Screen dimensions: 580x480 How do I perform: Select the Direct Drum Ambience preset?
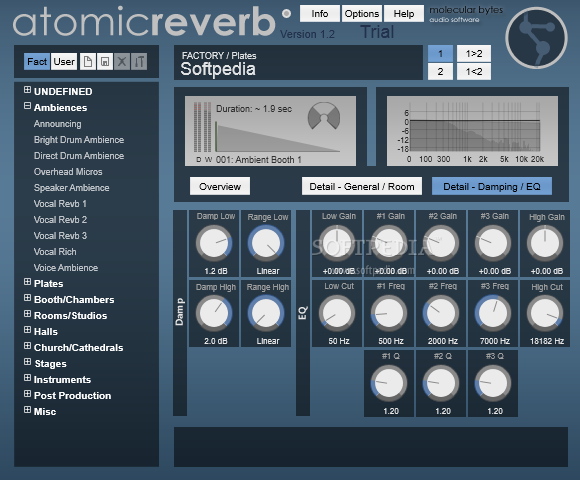click(x=79, y=156)
